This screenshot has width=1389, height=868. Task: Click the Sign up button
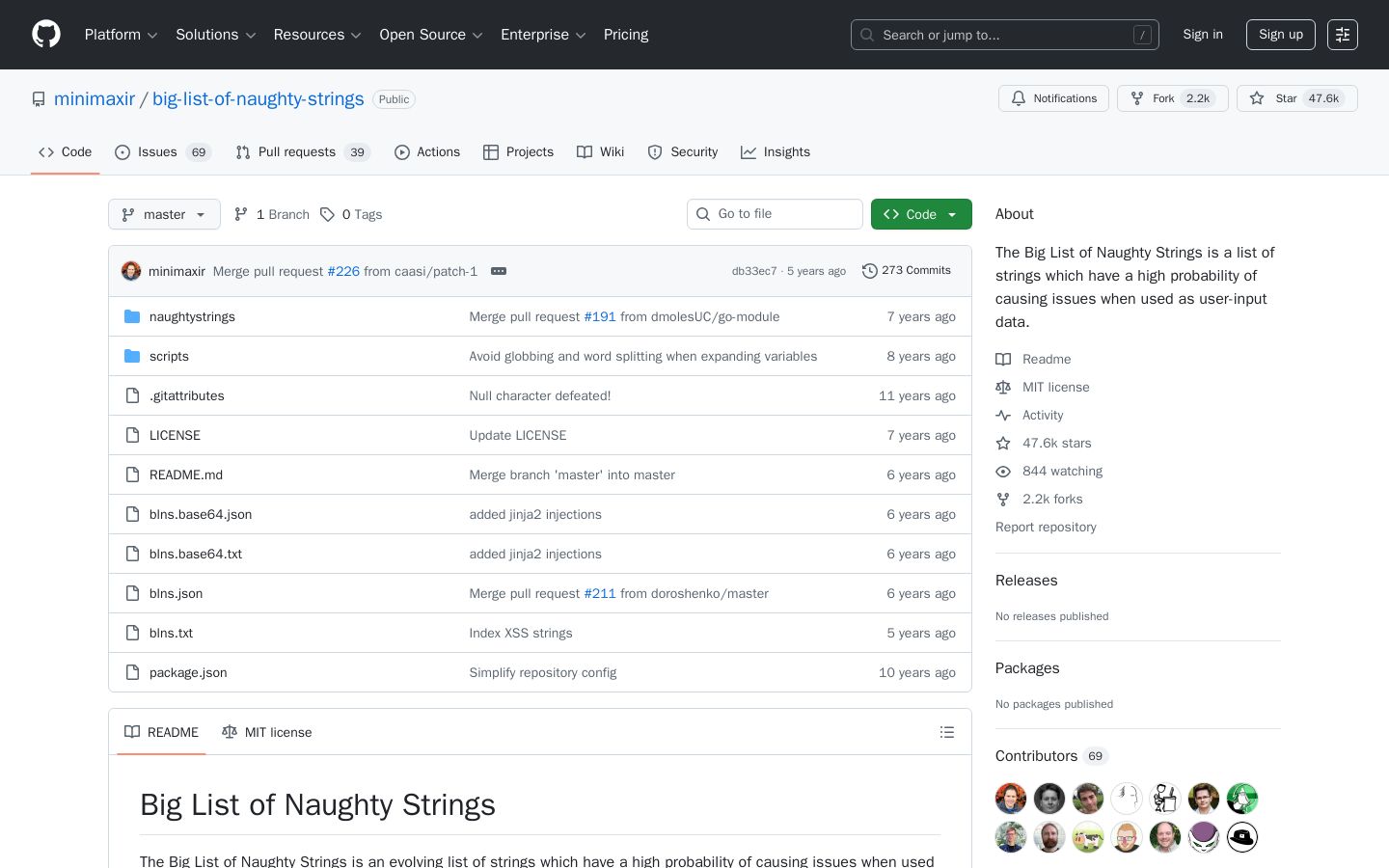coord(1280,35)
